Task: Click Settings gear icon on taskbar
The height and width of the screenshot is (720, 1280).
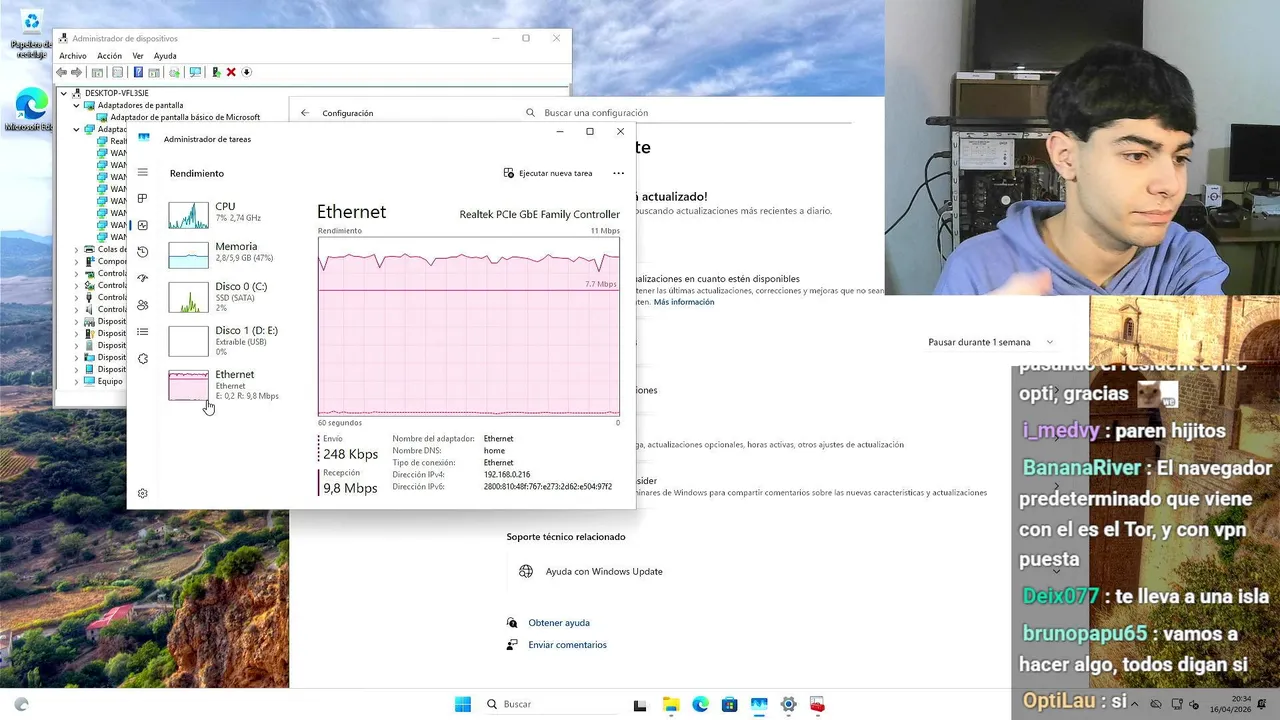Action: tap(788, 704)
